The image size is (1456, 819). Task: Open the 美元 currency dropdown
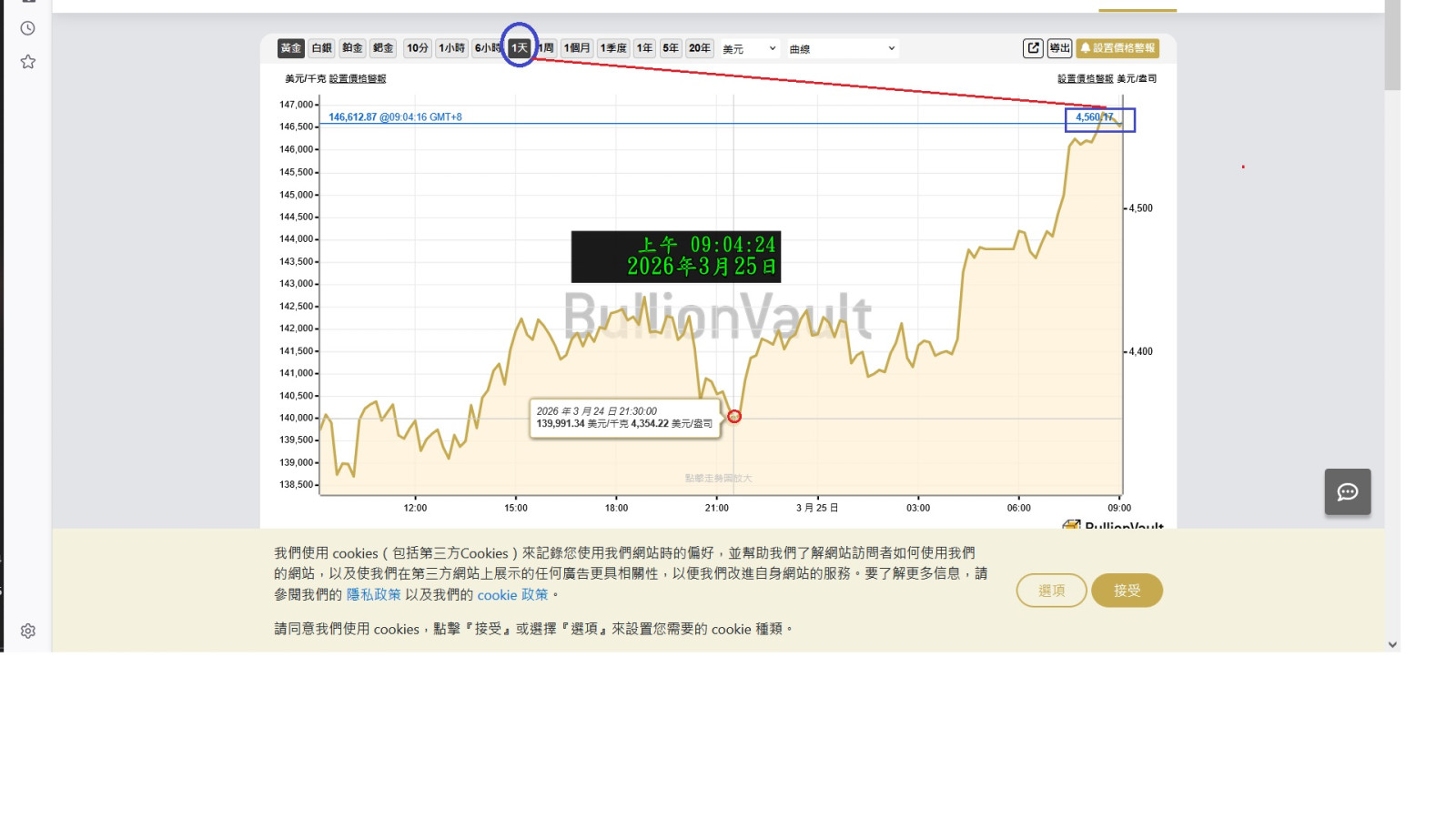click(x=750, y=49)
